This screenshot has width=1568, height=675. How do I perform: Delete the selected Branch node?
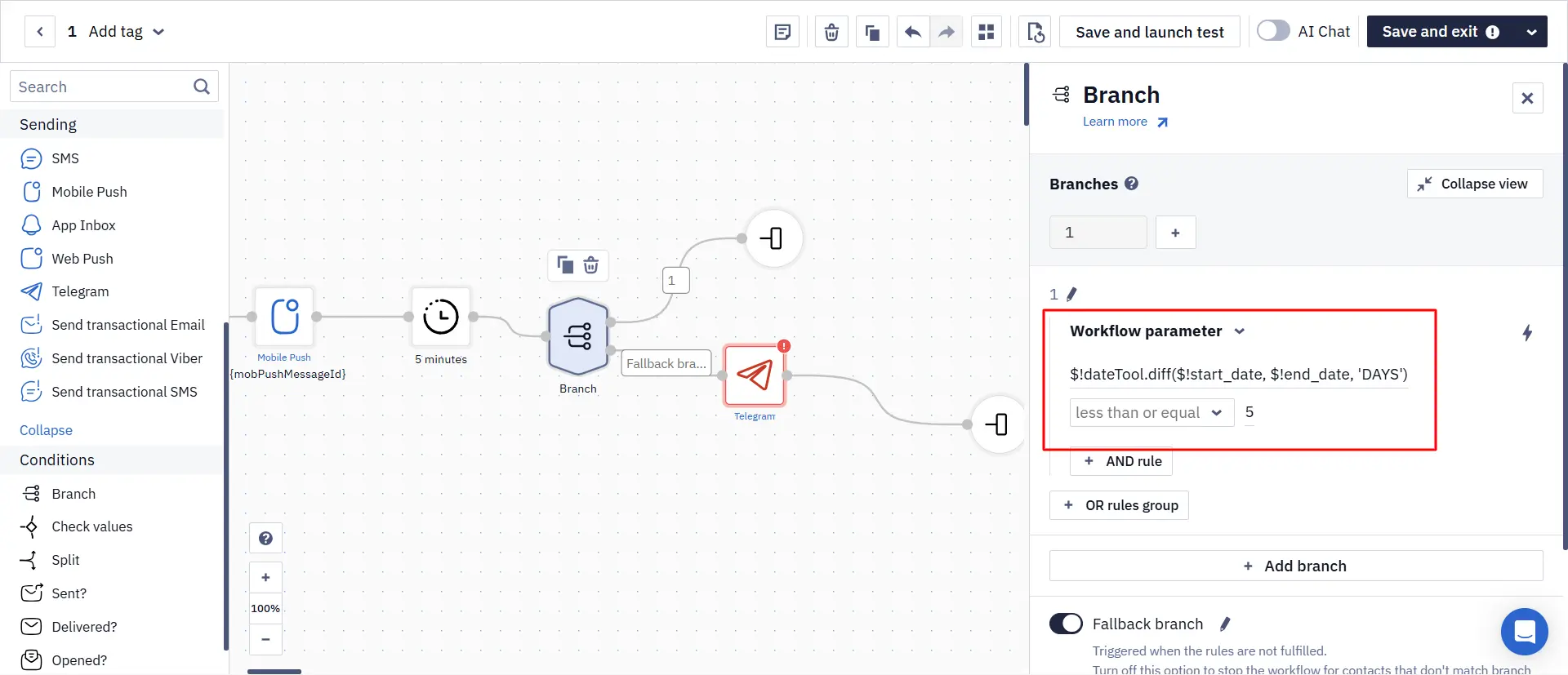[591, 264]
